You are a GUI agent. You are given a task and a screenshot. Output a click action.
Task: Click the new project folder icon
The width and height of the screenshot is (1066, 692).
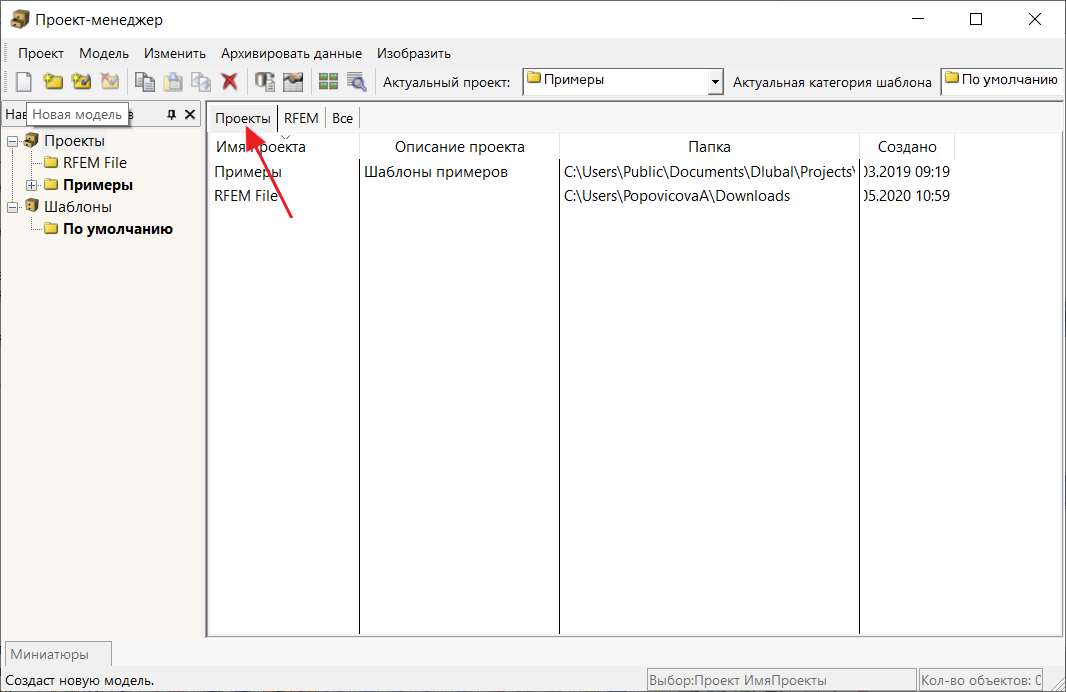pos(53,82)
